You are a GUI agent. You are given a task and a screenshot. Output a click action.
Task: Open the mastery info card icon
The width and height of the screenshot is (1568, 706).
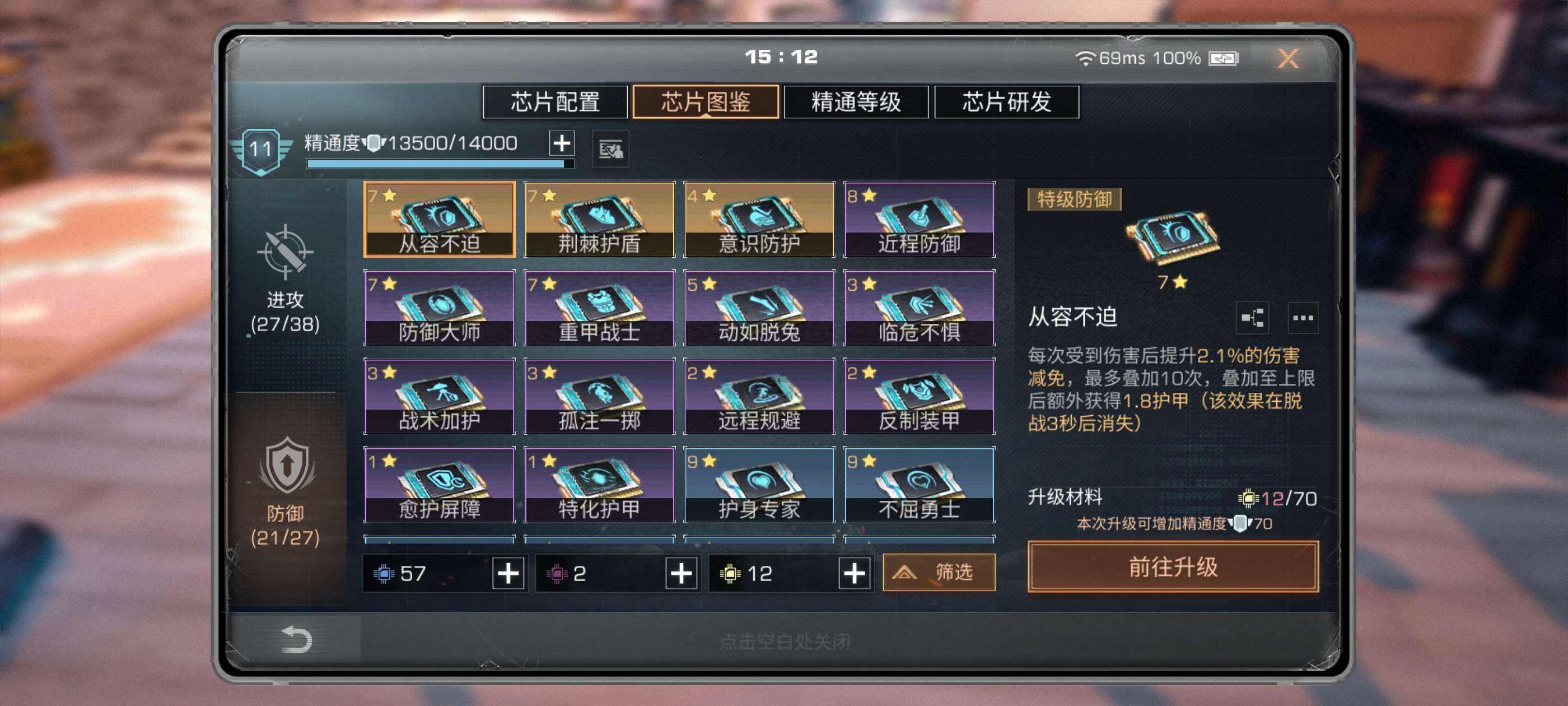[610, 148]
